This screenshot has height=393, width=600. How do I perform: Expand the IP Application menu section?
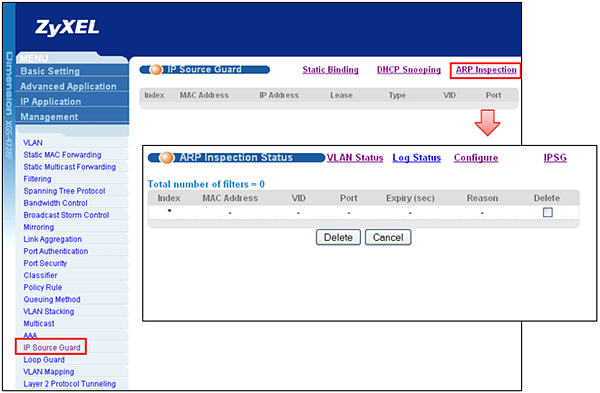[51, 102]
